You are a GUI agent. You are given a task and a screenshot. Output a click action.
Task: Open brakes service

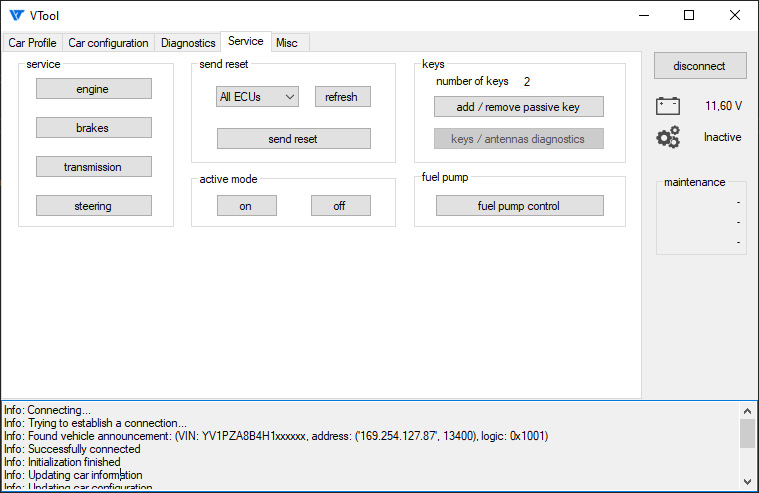coord(94,127)
